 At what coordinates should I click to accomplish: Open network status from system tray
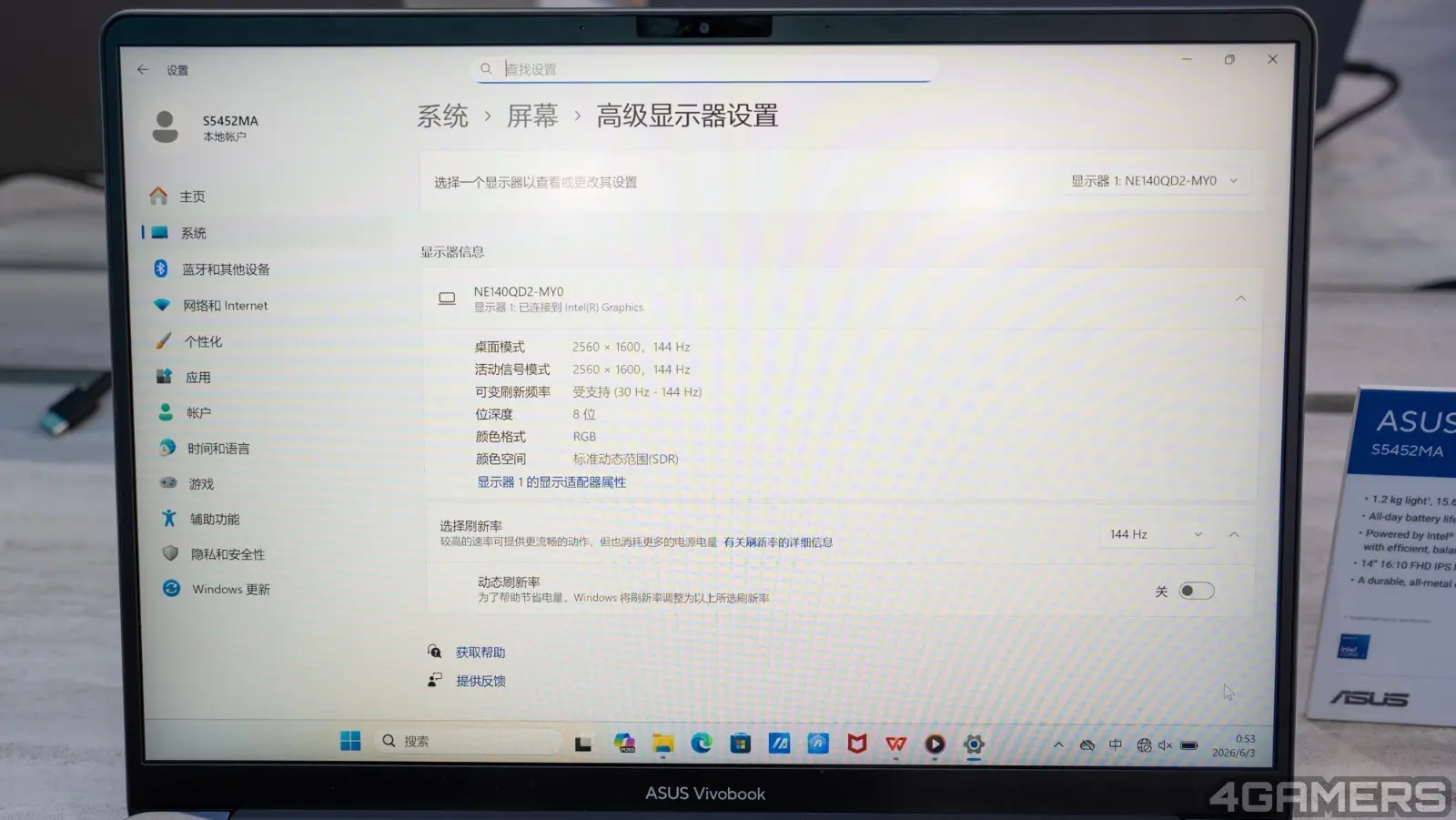1144,745
